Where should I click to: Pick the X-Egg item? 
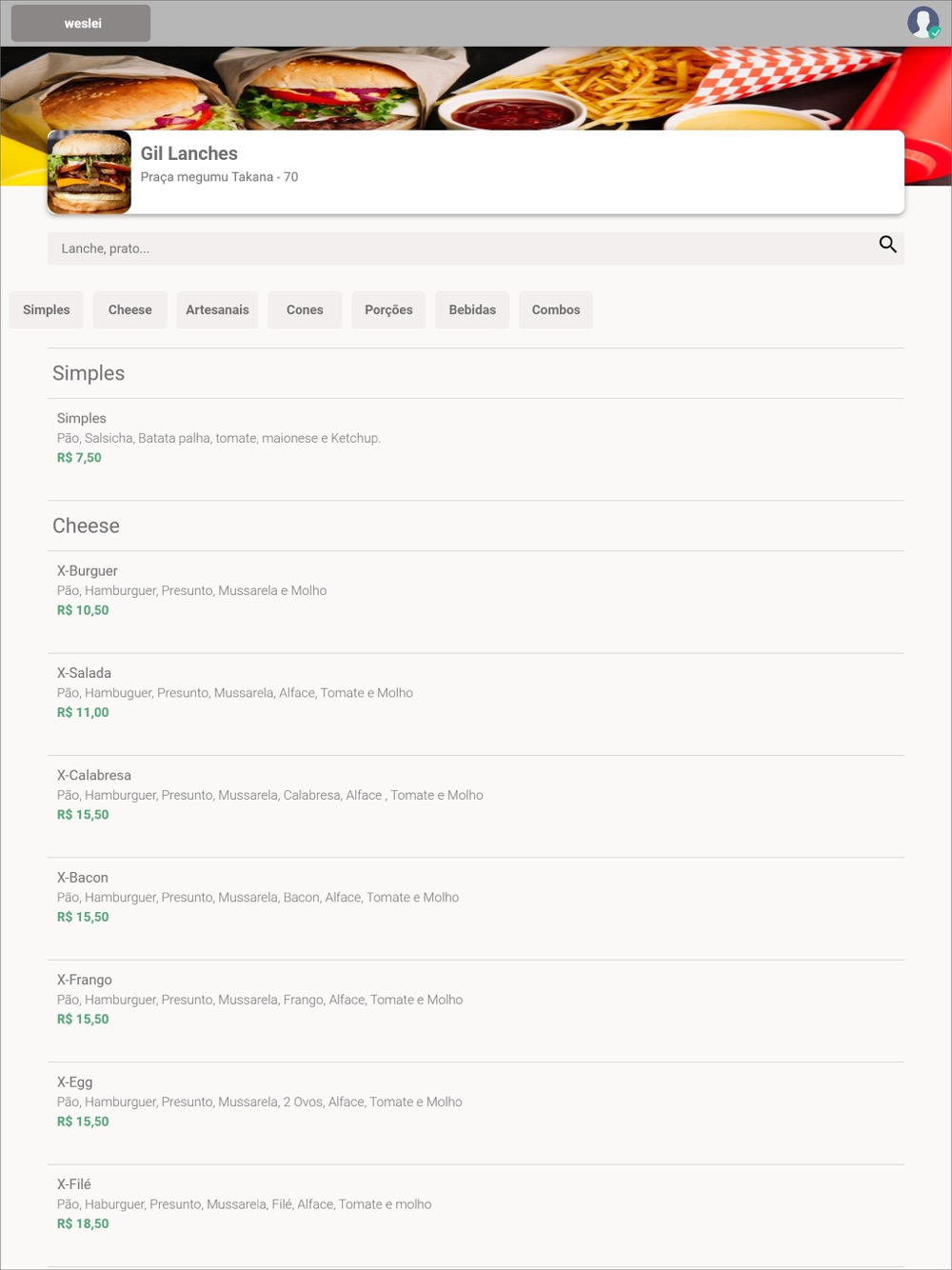point(75,1082)
